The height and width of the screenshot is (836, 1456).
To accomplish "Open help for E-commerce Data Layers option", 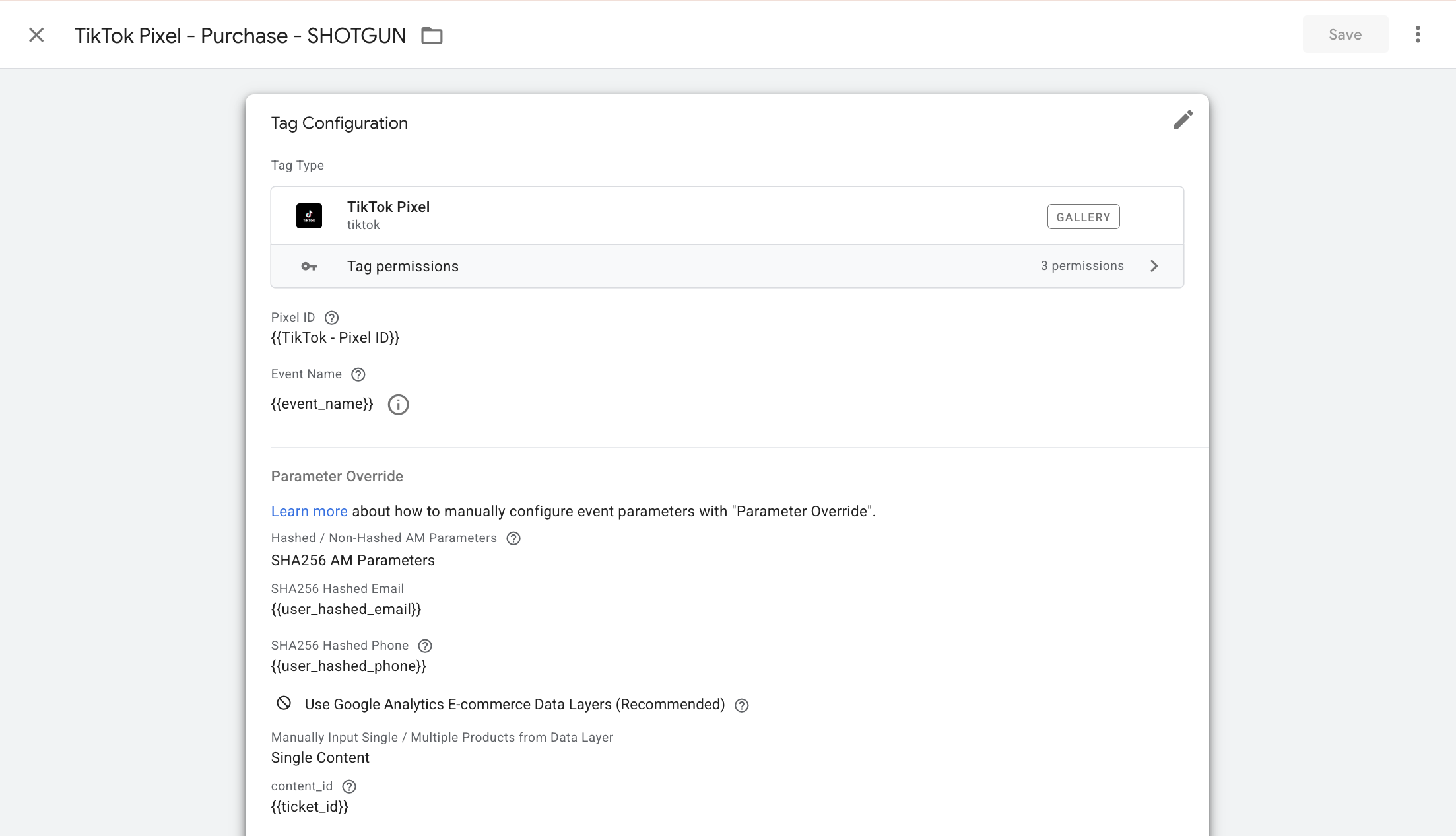I will (x=742, y=705).
